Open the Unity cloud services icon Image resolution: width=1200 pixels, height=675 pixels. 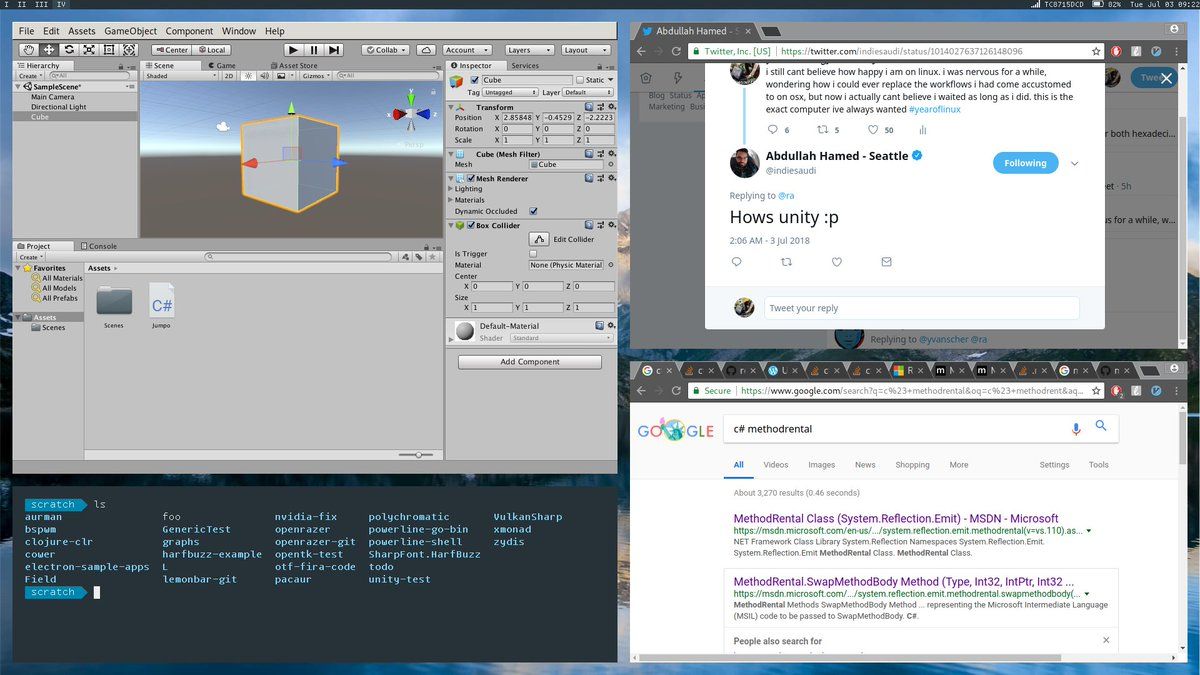(425, 50)
